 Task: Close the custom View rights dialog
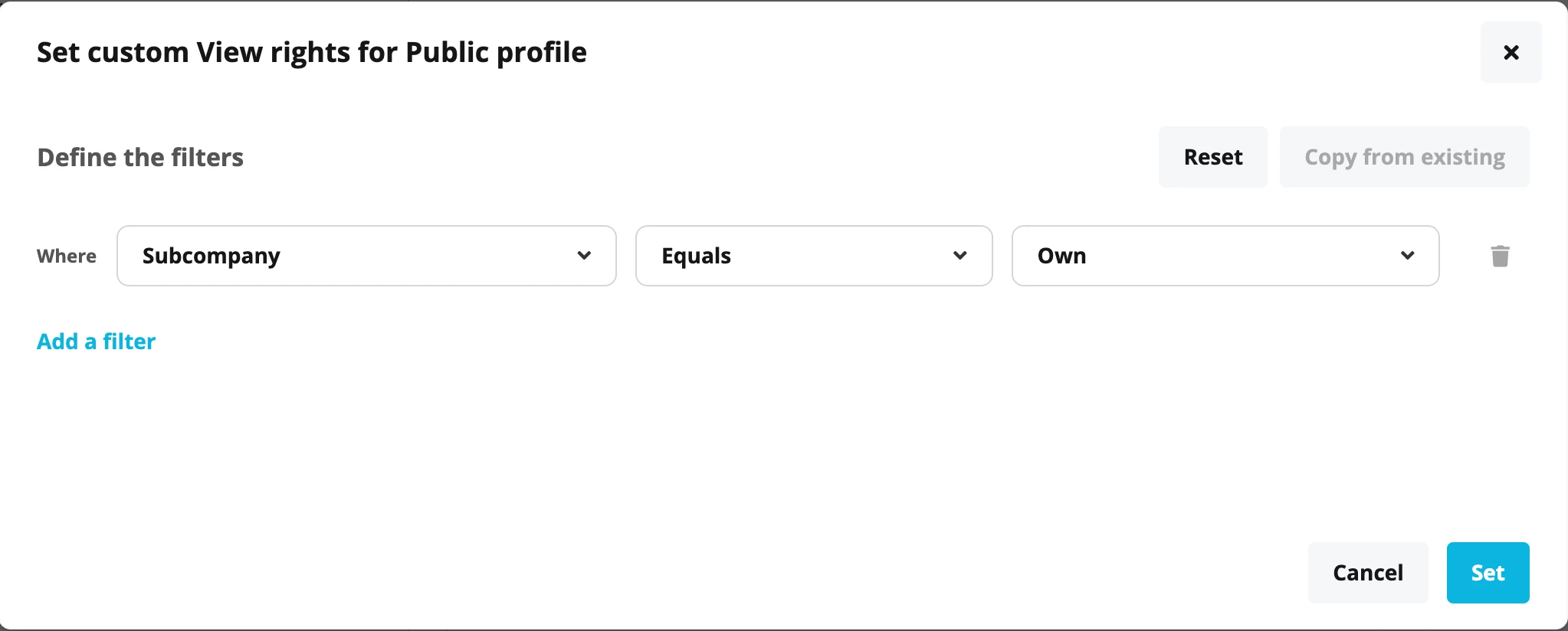tap(1511, 52)
